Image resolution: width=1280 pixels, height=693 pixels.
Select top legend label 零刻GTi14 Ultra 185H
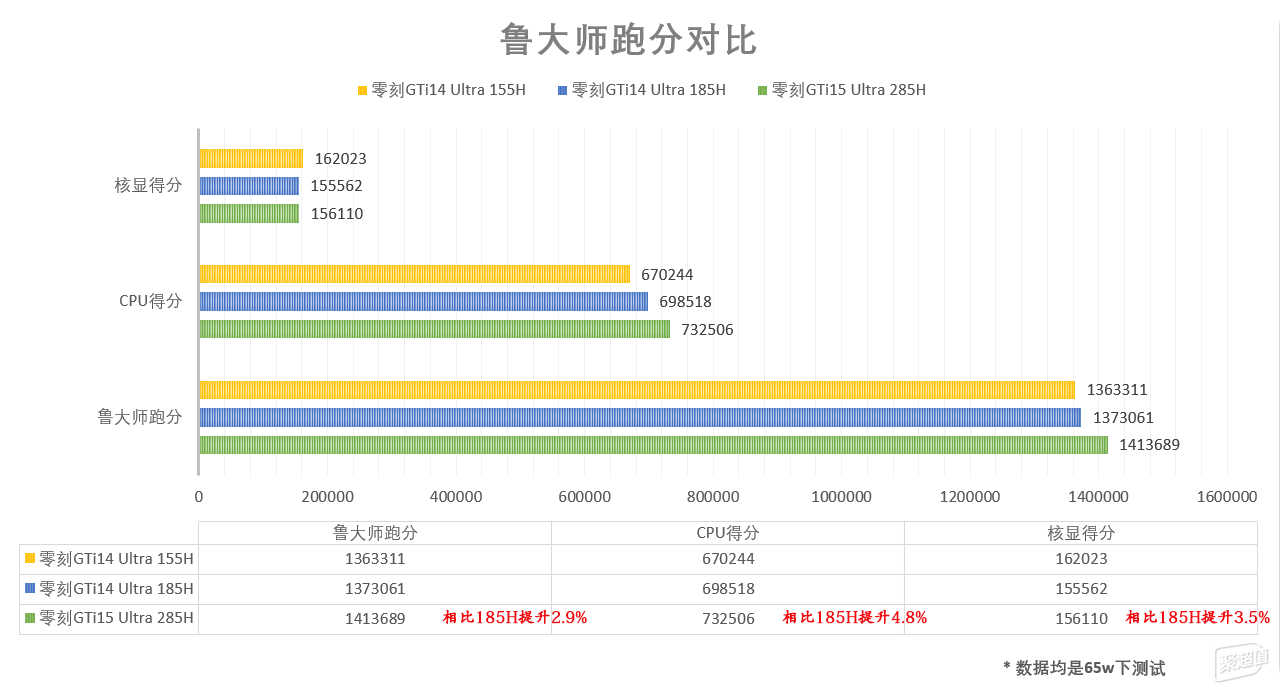coord(648,90)
